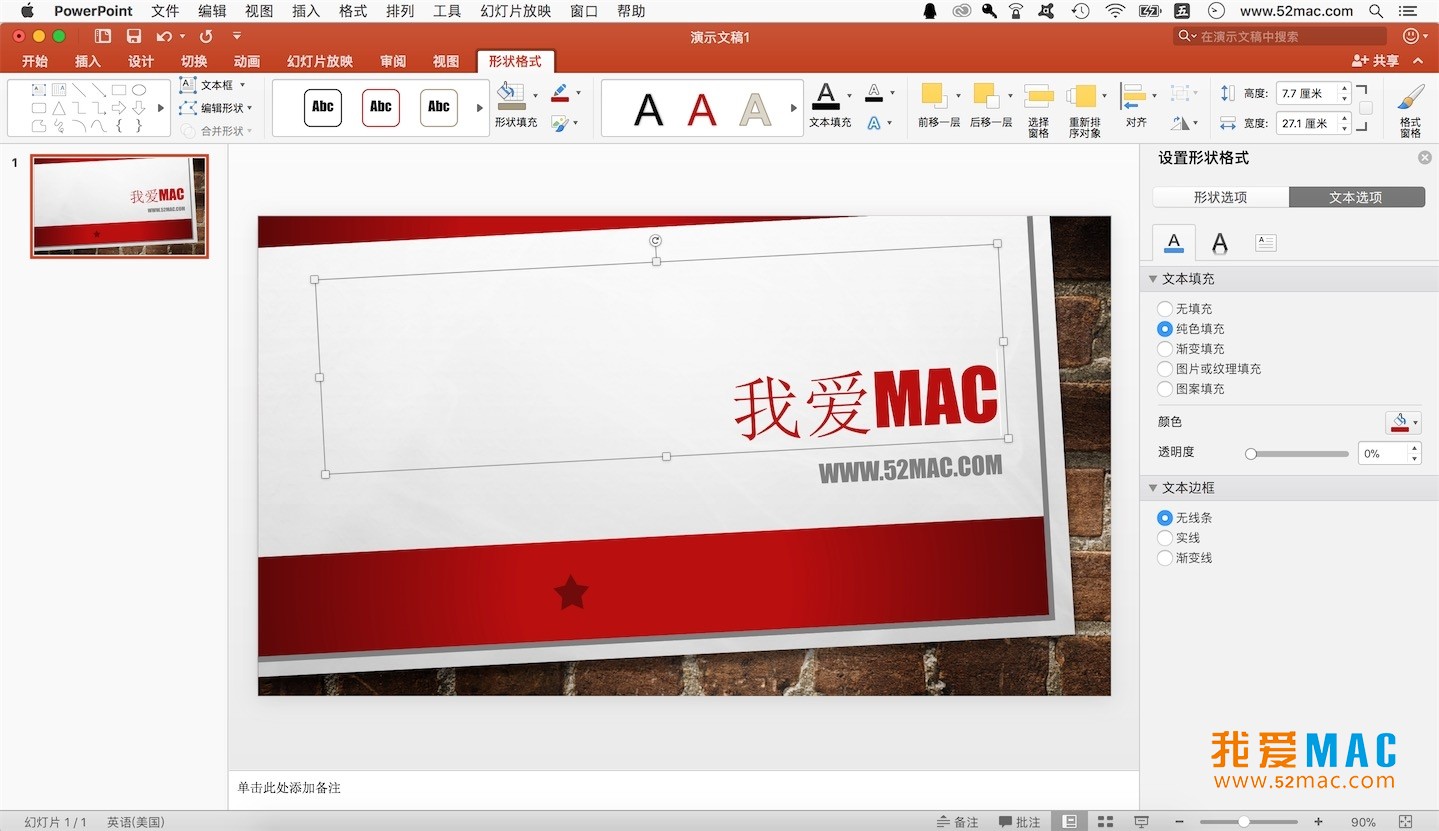
Task: Select the Textbox layout tab icon in pane
Action: click(1265, 242)
